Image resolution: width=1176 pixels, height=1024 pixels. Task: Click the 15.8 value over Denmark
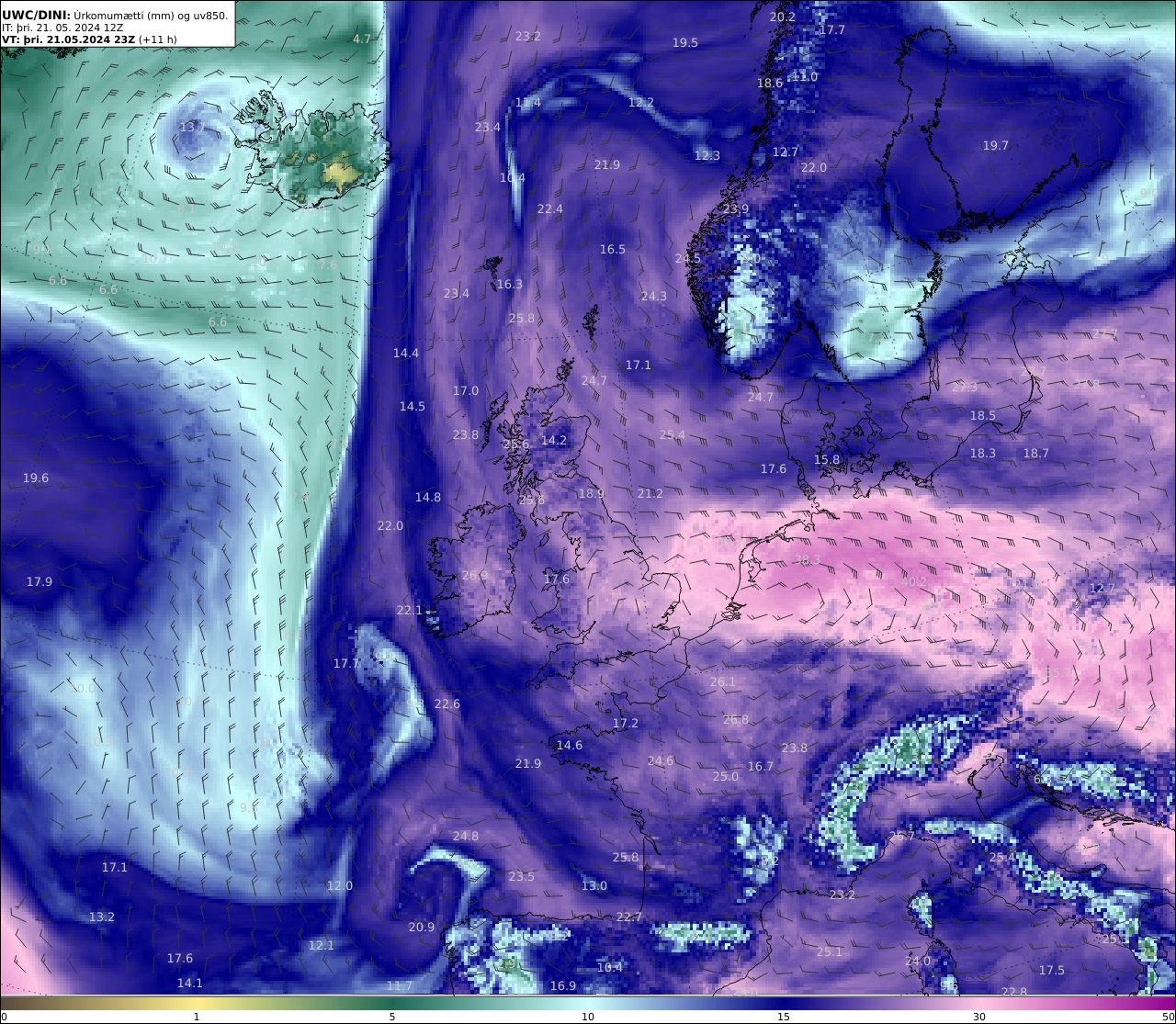pos(827,459)
